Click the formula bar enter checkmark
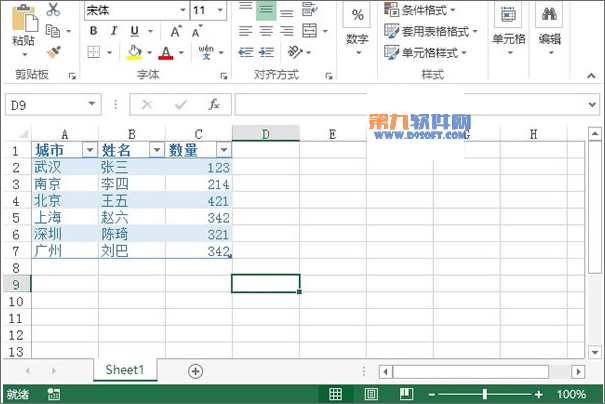The width and height of the screenshot is (605, 404). [181, 105]
